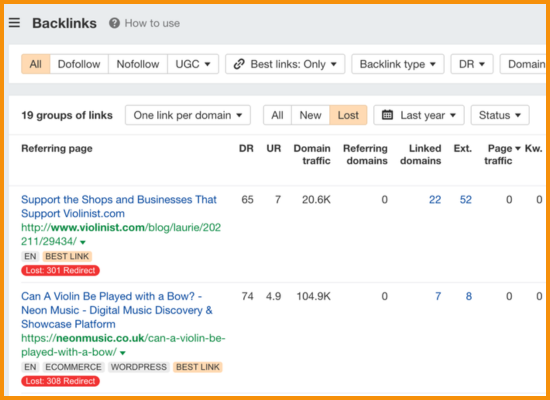This screenshot has width=550, height=400.
Task: Click the Referring page column header
Action: [57, 148]
